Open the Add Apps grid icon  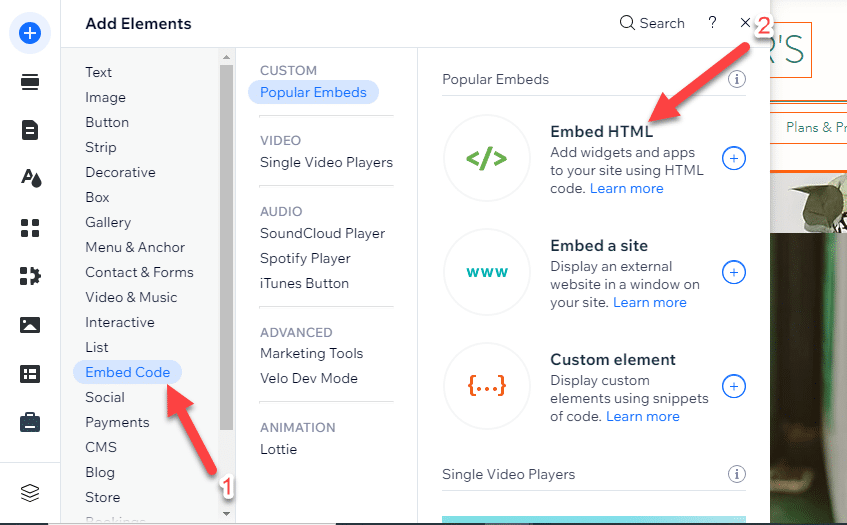(30, 228)
